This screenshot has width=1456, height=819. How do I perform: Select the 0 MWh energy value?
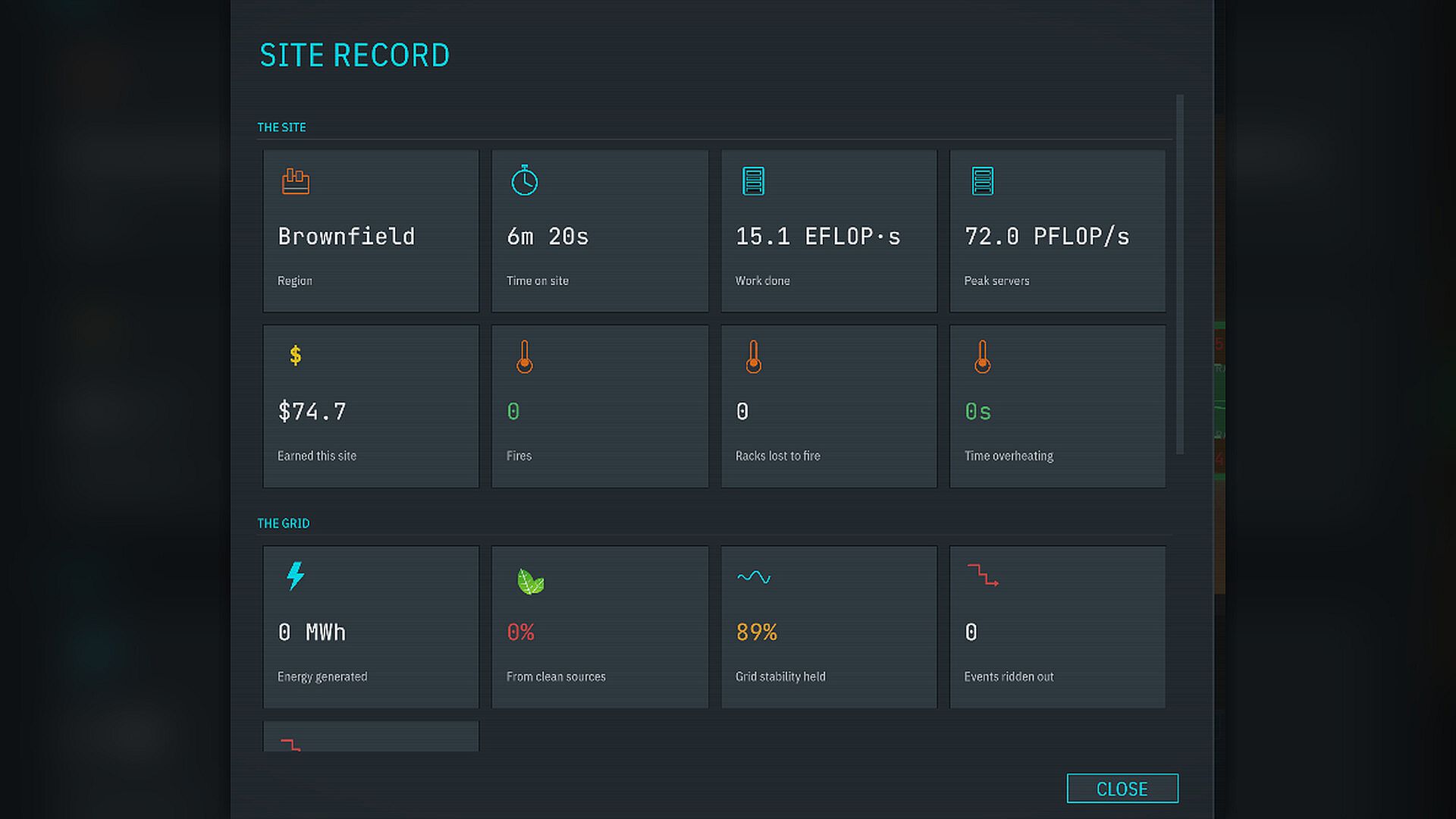[x=312, y=632]
